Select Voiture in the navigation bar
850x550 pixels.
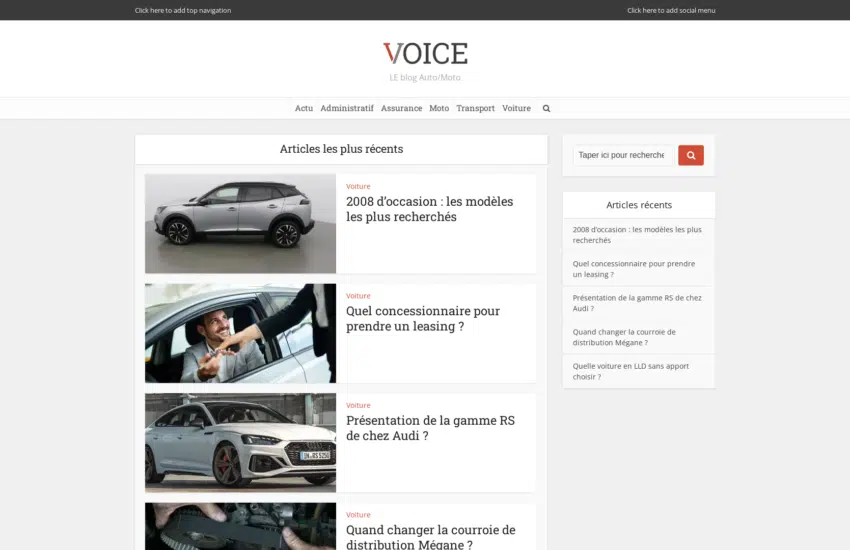[516, 108]
